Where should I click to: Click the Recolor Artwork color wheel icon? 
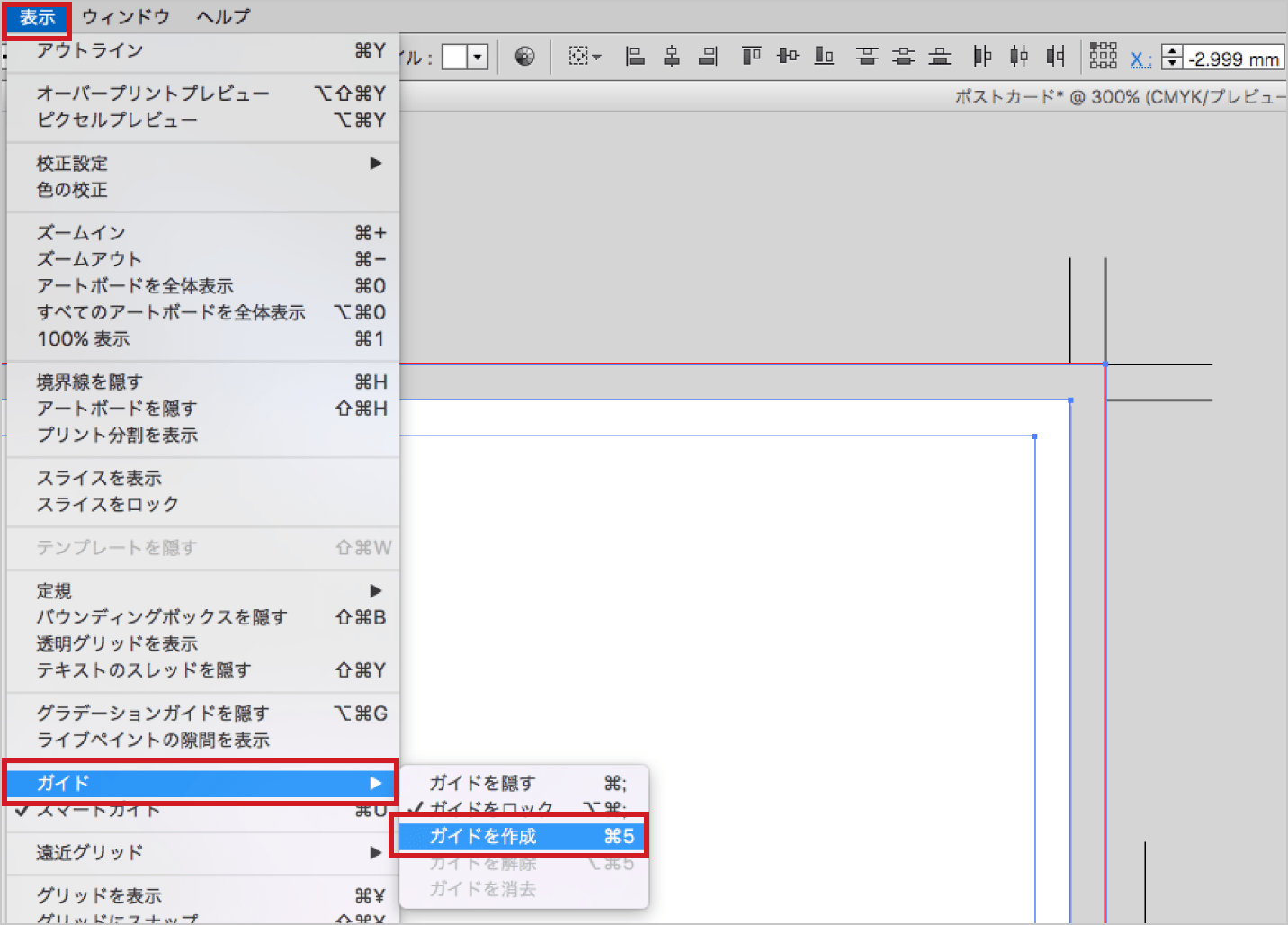[x=524, y=57]
